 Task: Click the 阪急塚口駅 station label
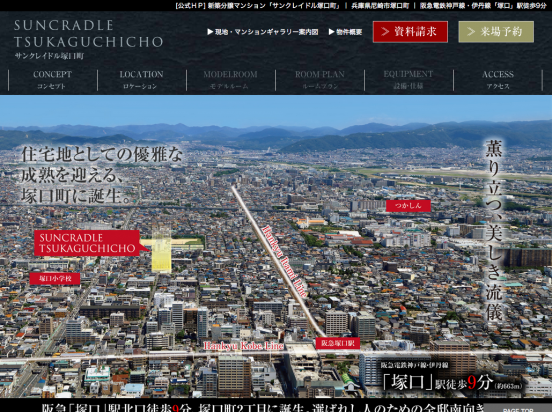[x=338, y=343]
